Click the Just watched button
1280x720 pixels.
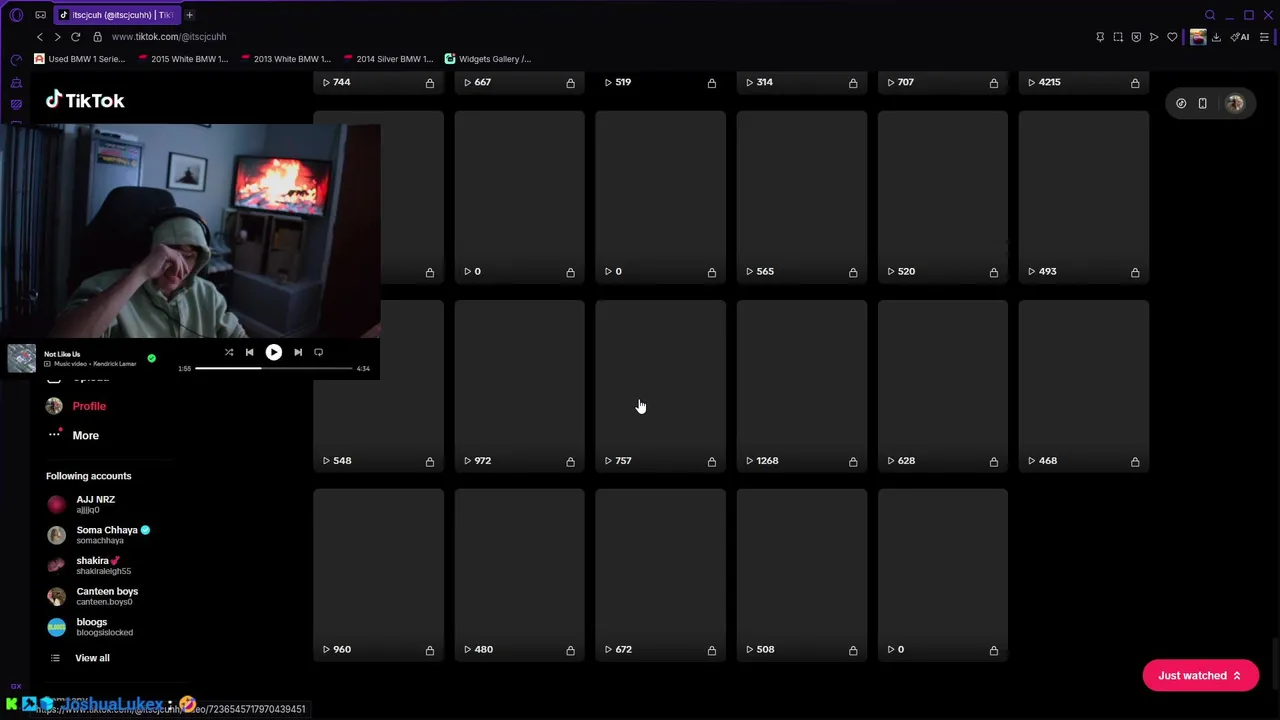pyautogui.click(x=1200, y=676)
